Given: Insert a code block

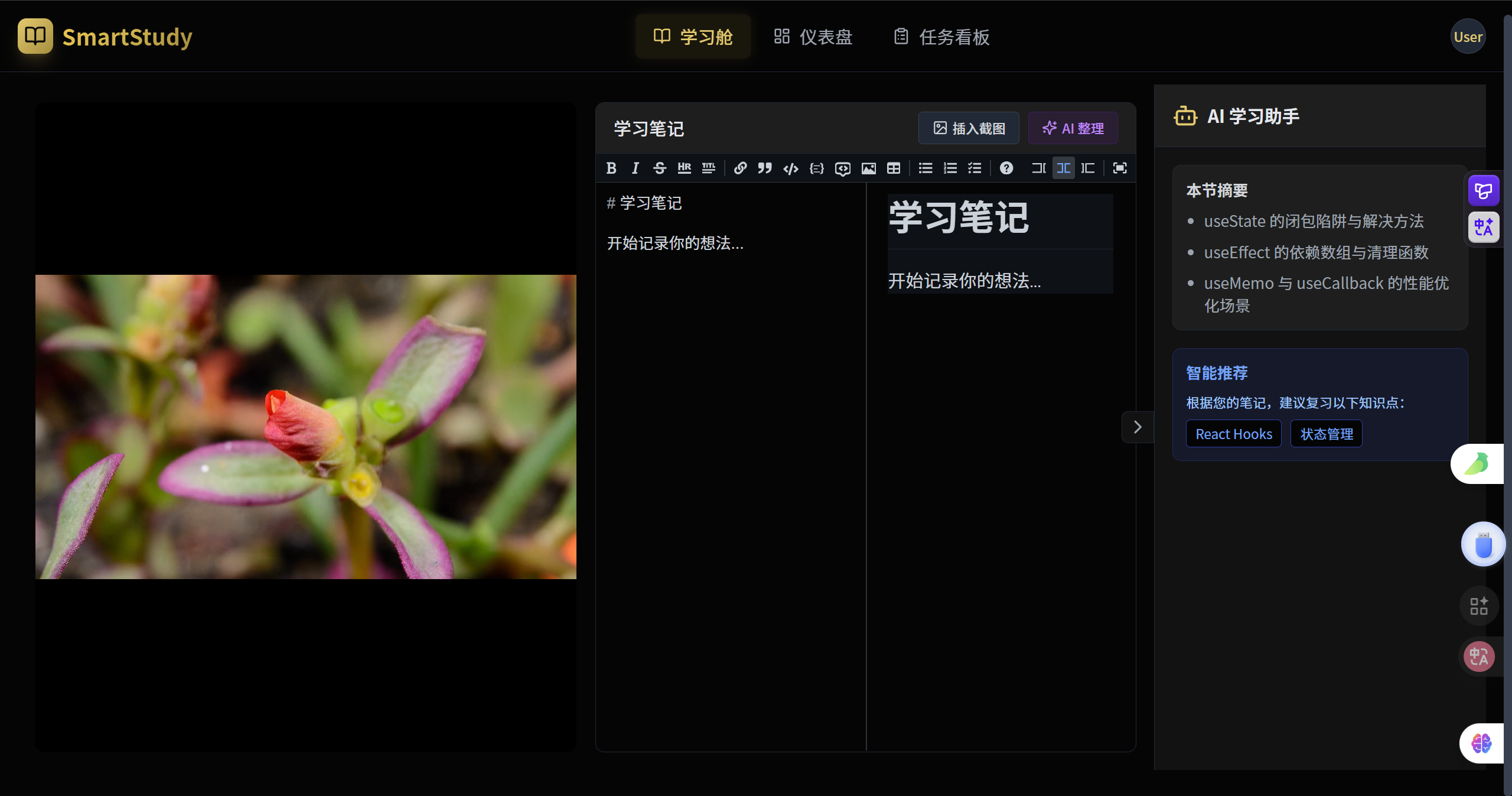Looking at the screenshot, I should pyautogui.click(x=816, y=168).
